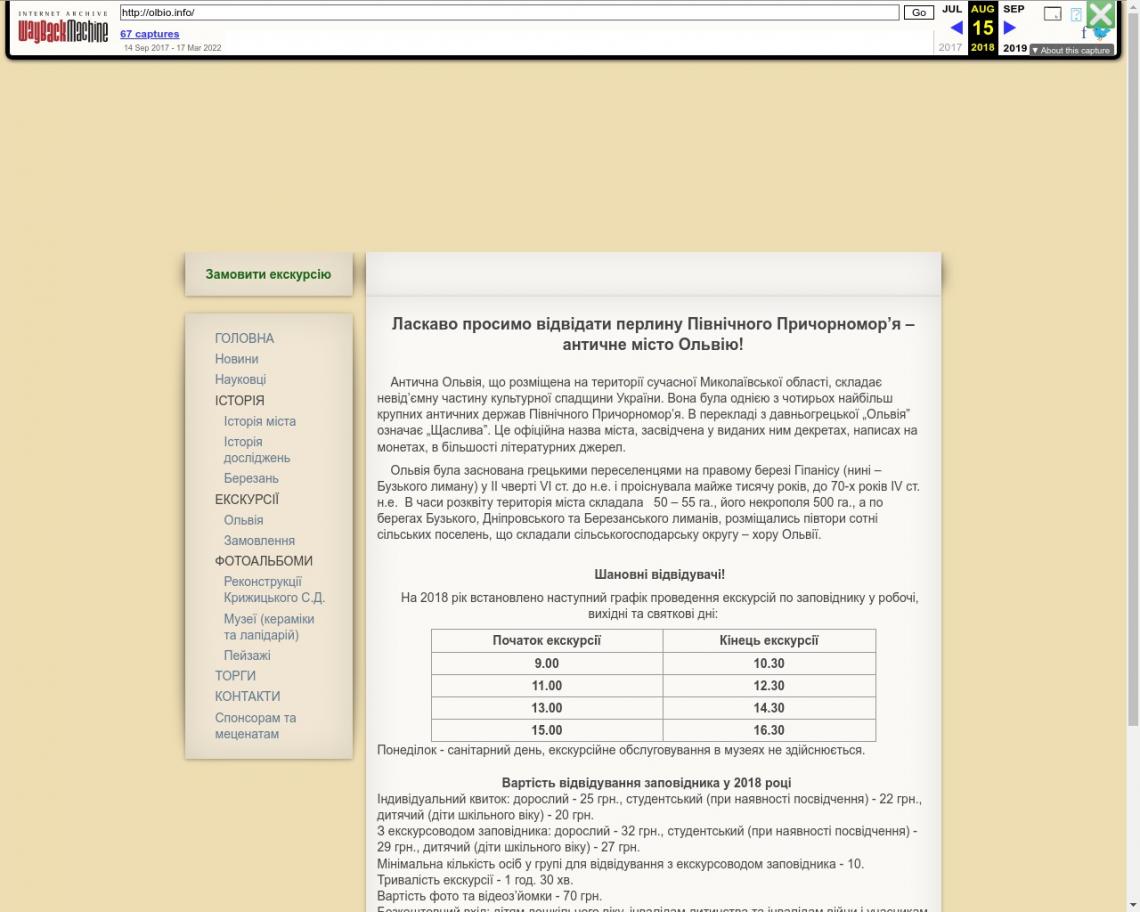Click the Шановні відвідувачі! heading

pos(659,575)
